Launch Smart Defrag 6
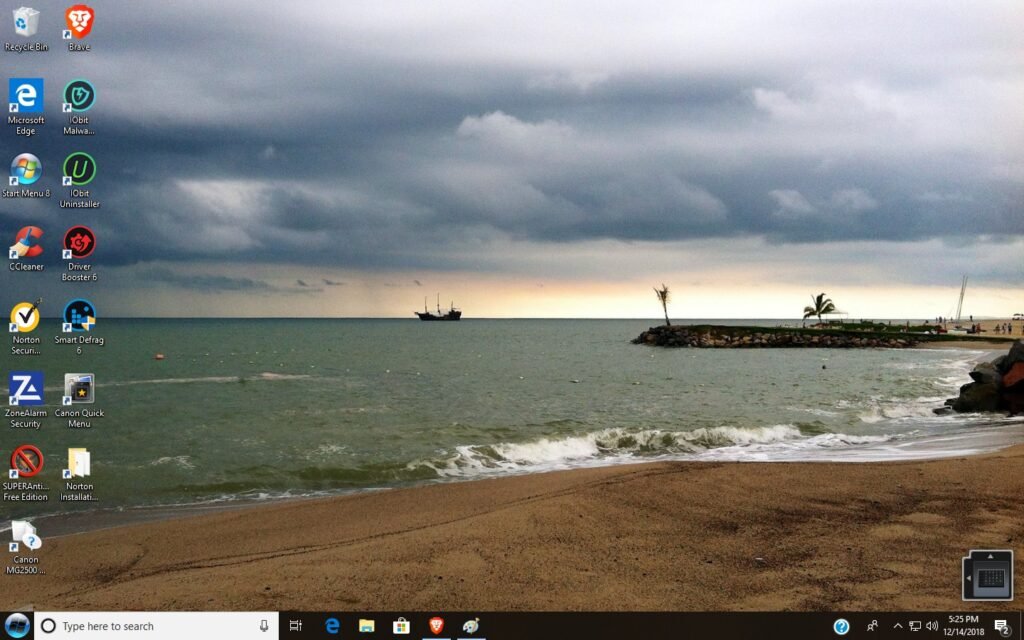Screen dimensions: 1024x640 coord(78,318)
